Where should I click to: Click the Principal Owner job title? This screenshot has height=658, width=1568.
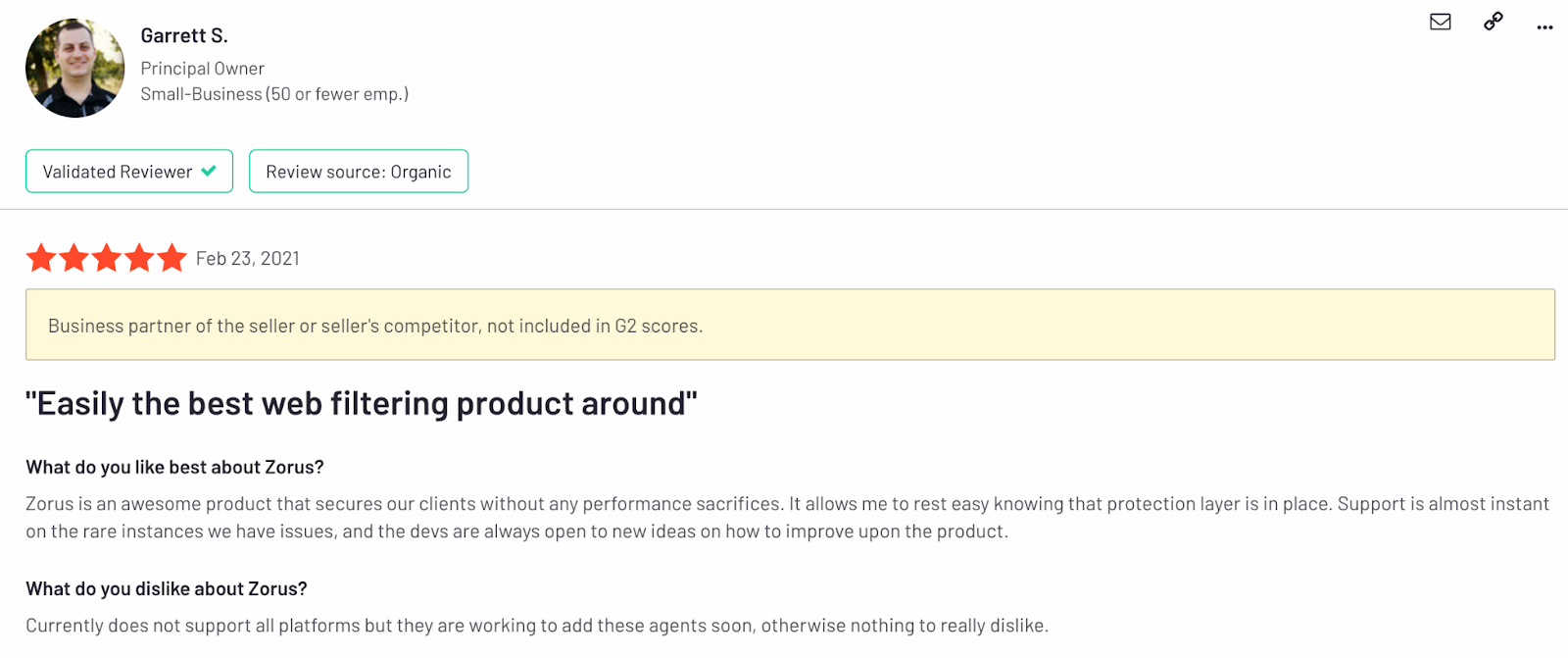(x=202, y=69)
